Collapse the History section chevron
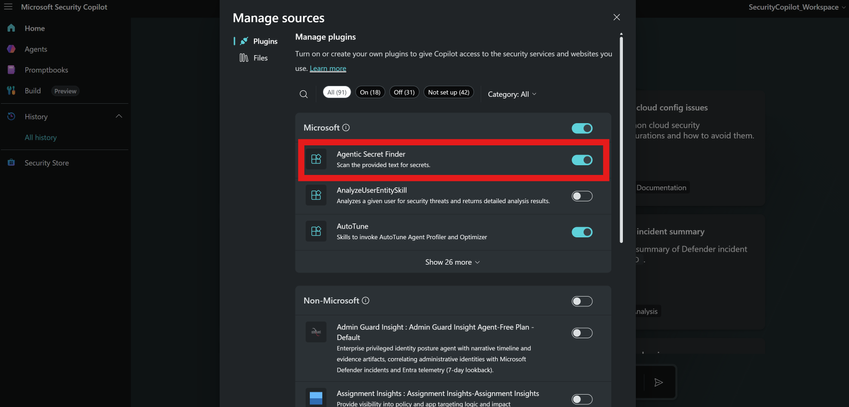The width and height of the screenshot is (849, 407). (x=119, y=116)
